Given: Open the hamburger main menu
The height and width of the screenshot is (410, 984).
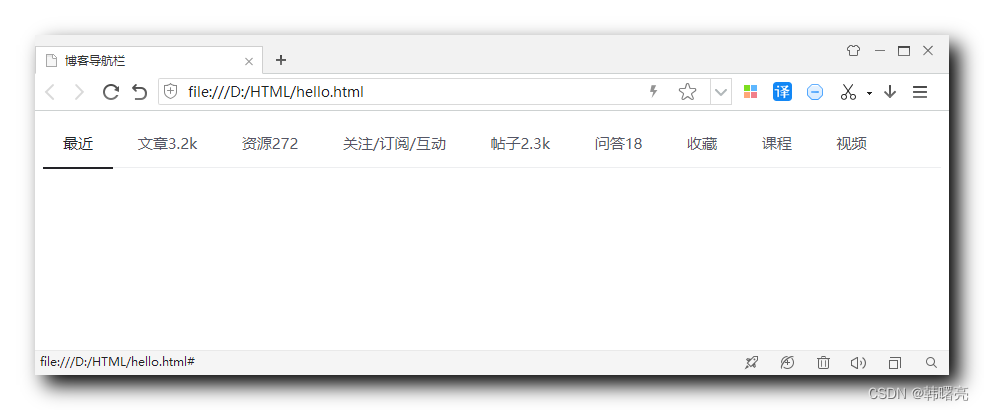Looking at the screenshot, I should click(x=919, y=92).
